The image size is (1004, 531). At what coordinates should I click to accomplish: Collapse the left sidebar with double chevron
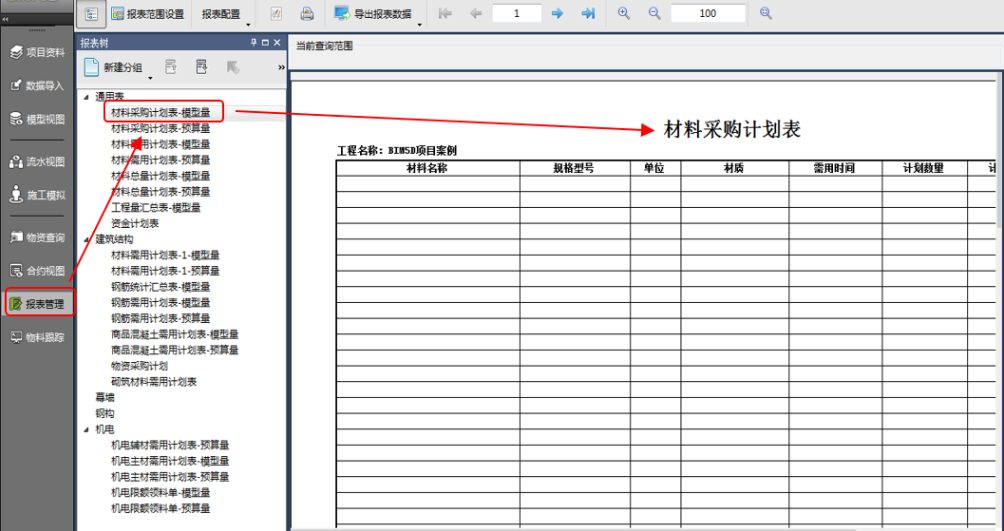5,20
